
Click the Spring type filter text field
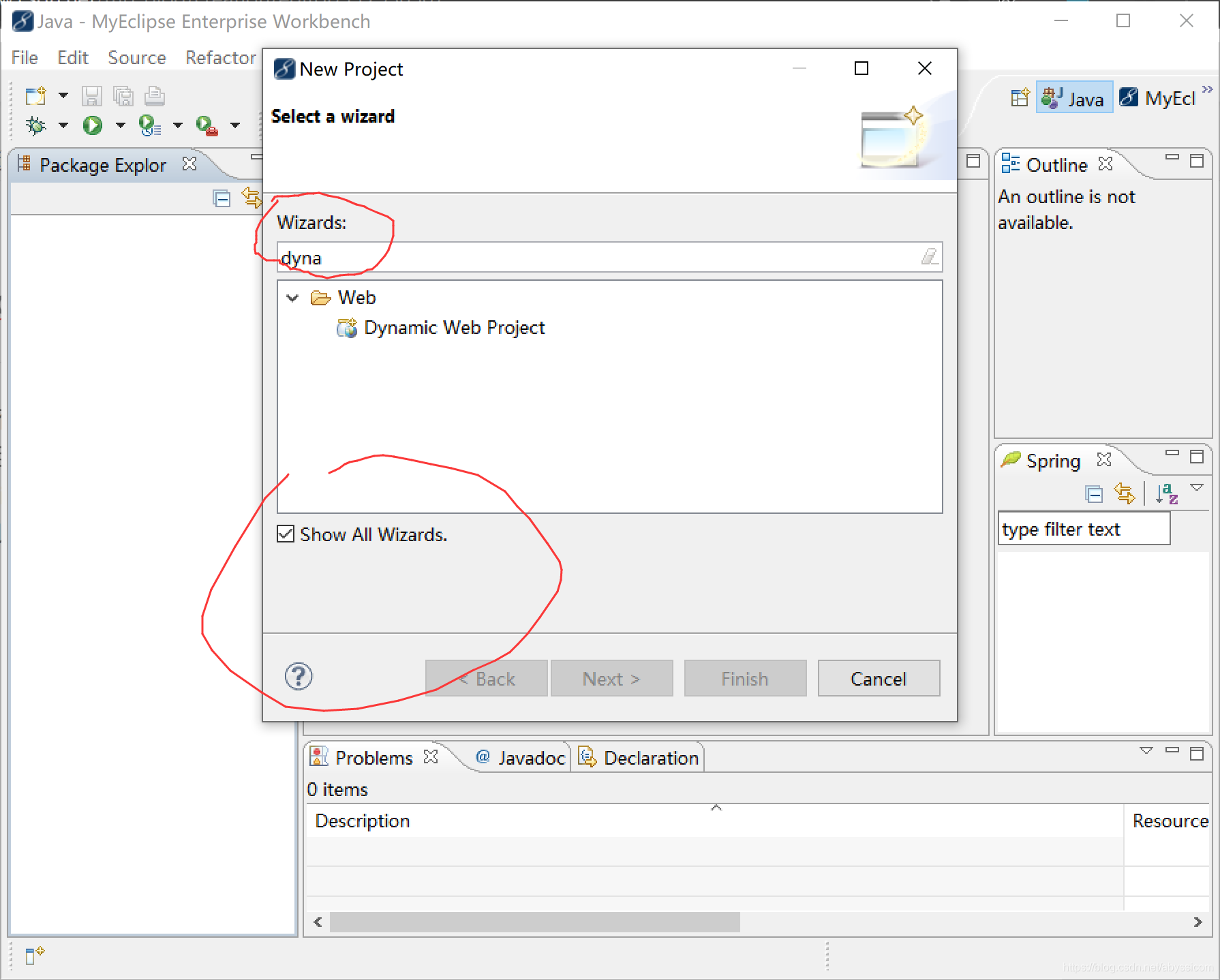1084,529
